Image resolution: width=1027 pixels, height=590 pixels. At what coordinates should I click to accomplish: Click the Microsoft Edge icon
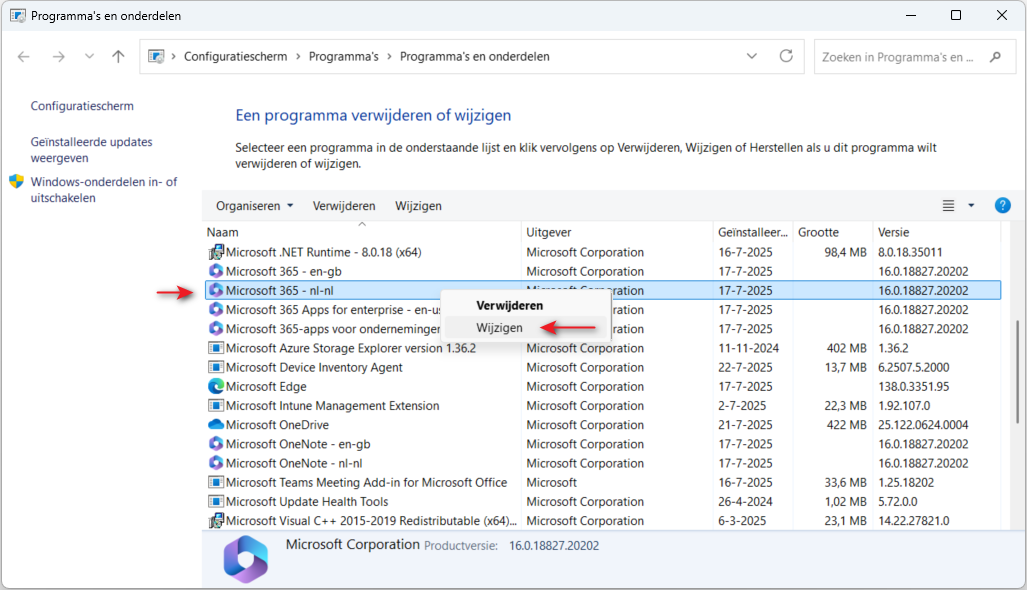pyautogui.click(x=215, y=386)
